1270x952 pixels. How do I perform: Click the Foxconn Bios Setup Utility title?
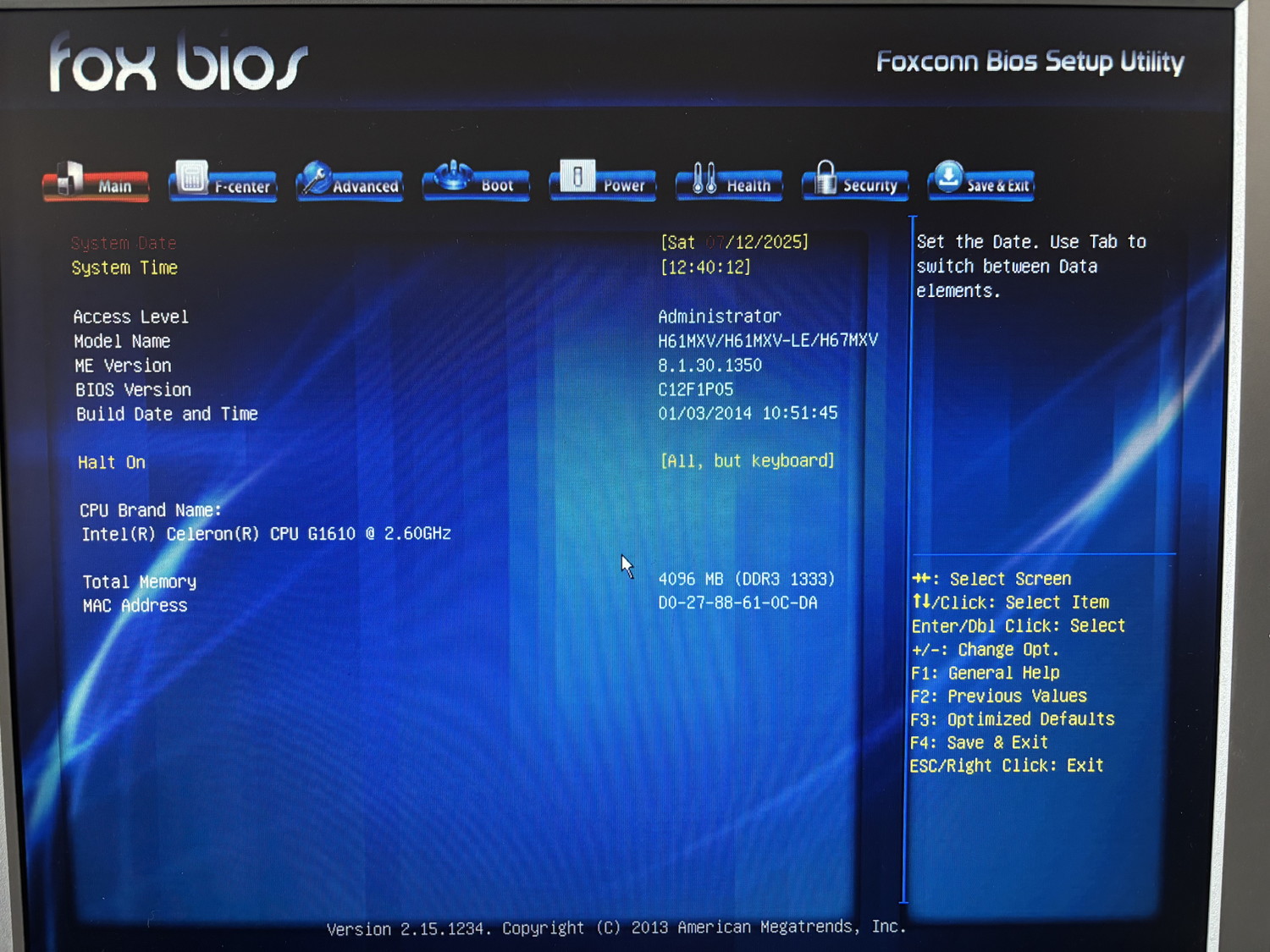click(1030, 61)
